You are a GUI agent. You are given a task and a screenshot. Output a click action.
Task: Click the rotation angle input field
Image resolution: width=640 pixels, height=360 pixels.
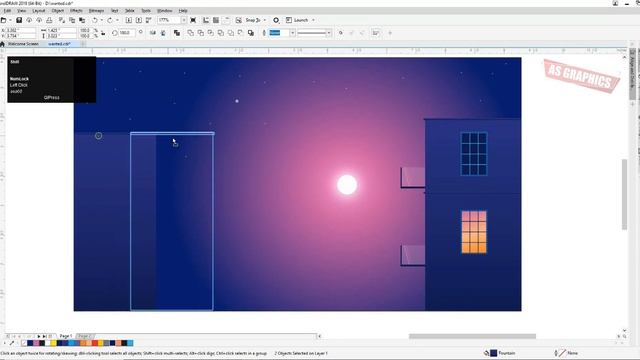click(x=127, y=33)
